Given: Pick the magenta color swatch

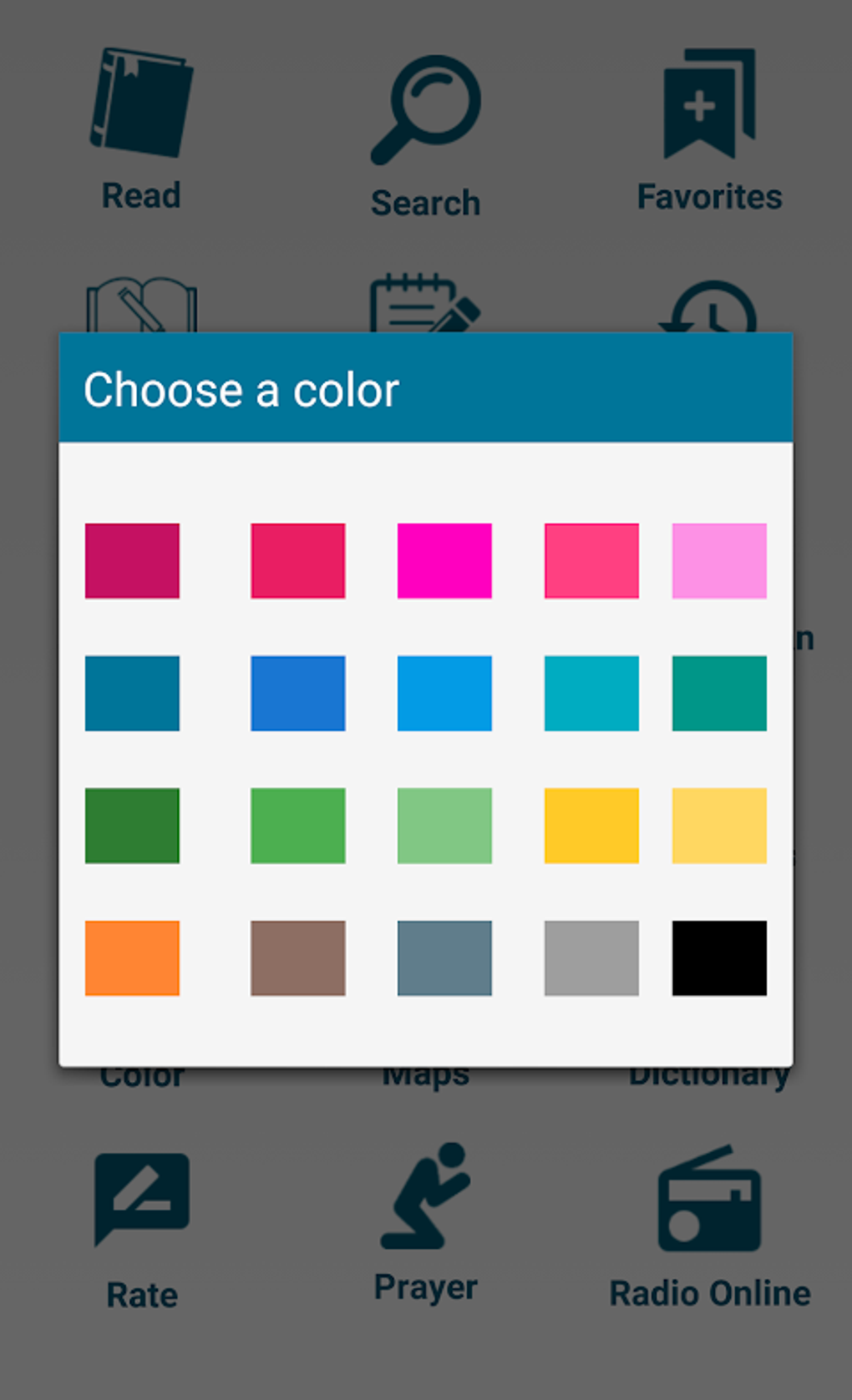Looking at the screenshot, I should coord(444,560).
